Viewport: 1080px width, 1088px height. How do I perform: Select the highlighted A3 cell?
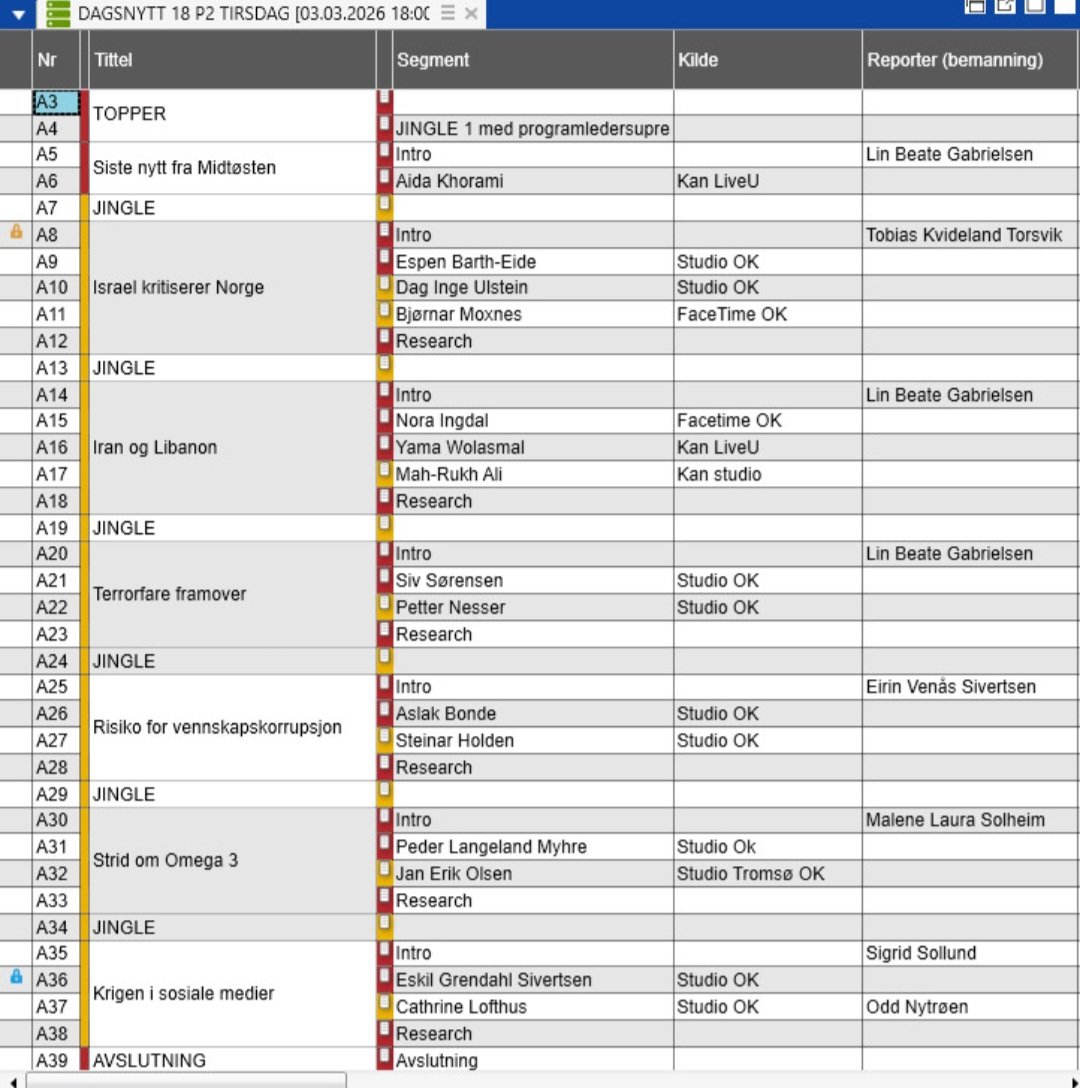(x=56, y=103)
